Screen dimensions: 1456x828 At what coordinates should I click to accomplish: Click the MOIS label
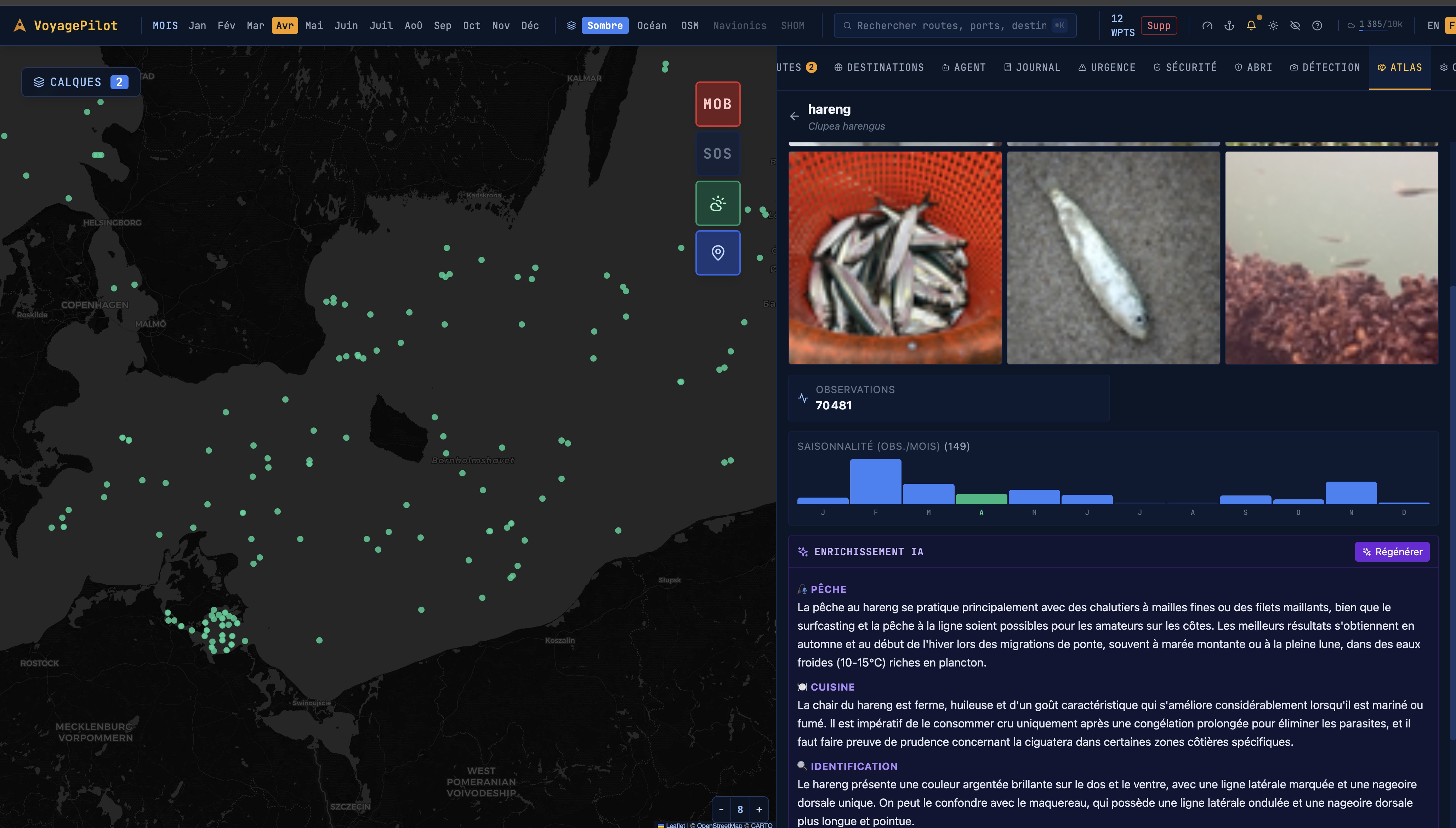[x=165, y=25]
